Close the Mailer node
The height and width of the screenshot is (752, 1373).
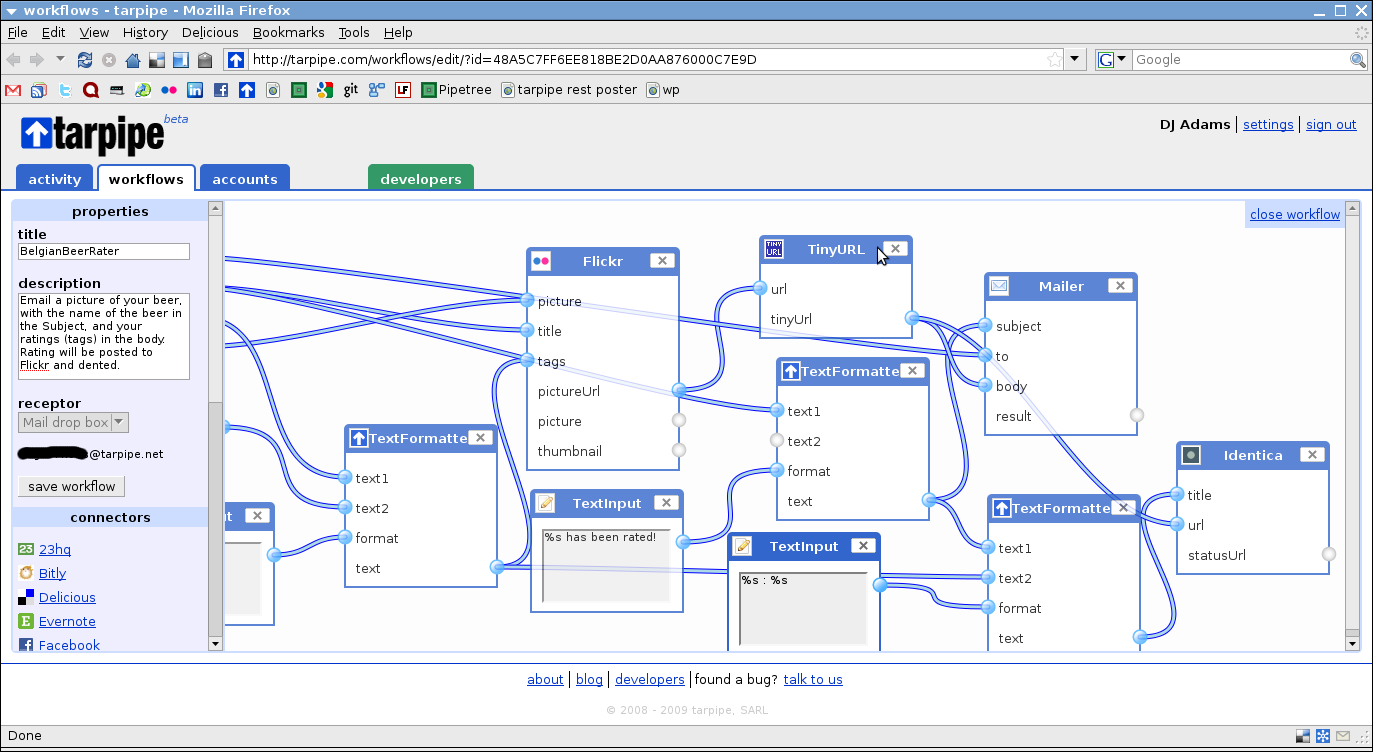(1120, 286)
